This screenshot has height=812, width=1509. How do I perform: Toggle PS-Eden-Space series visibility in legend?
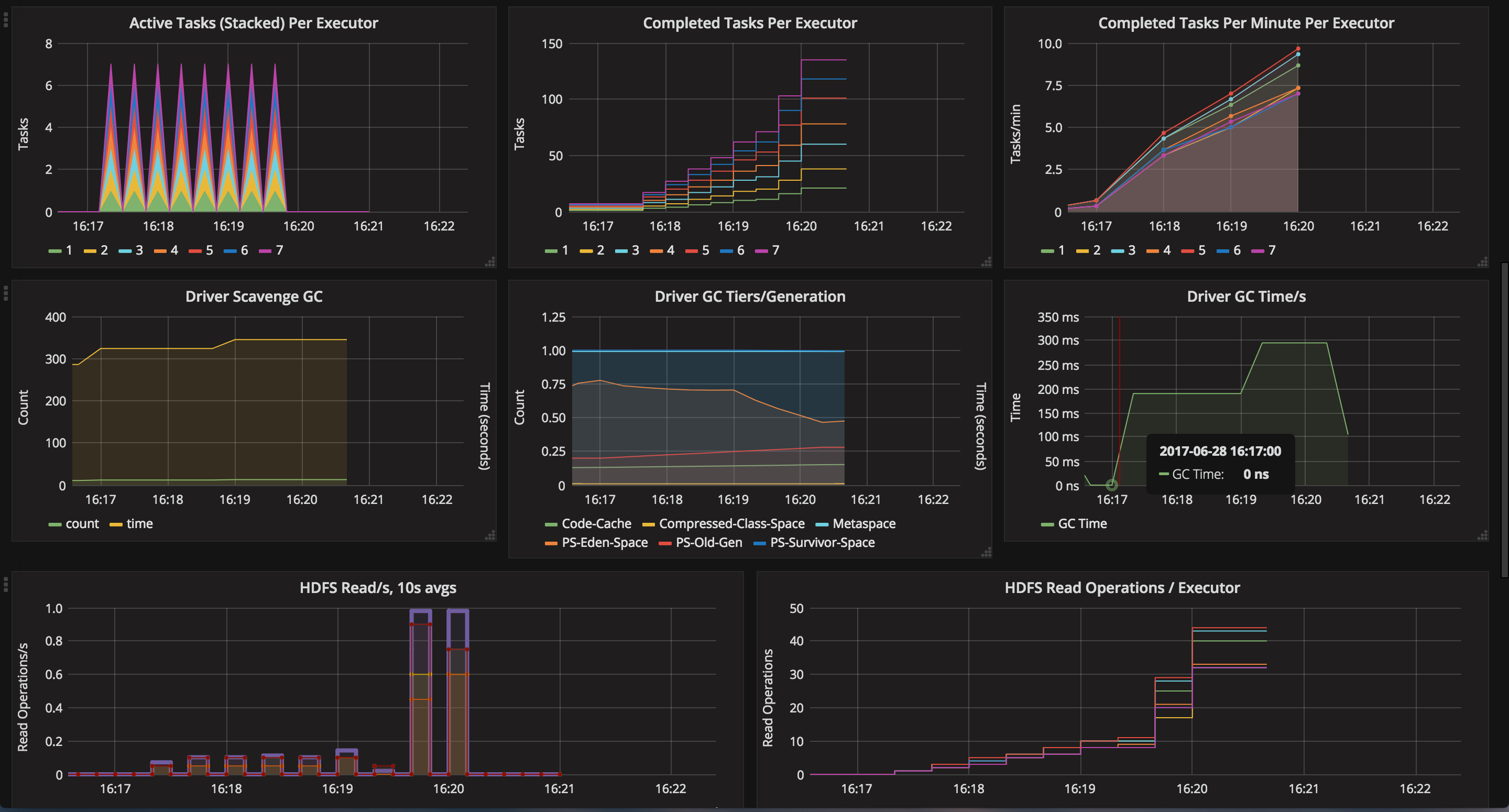604,543
